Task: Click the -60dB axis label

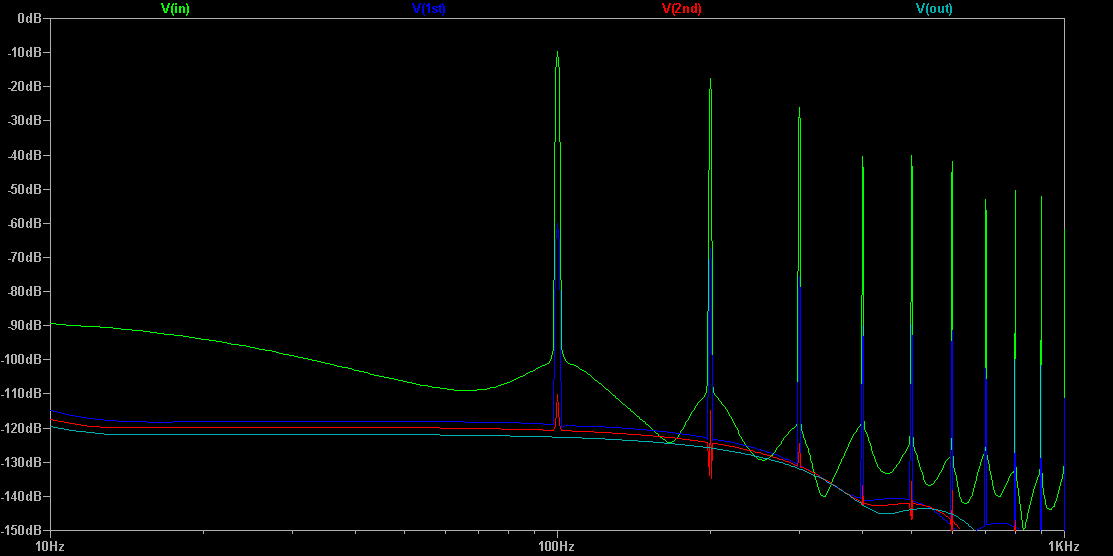Action: click(x=23, y=223)
